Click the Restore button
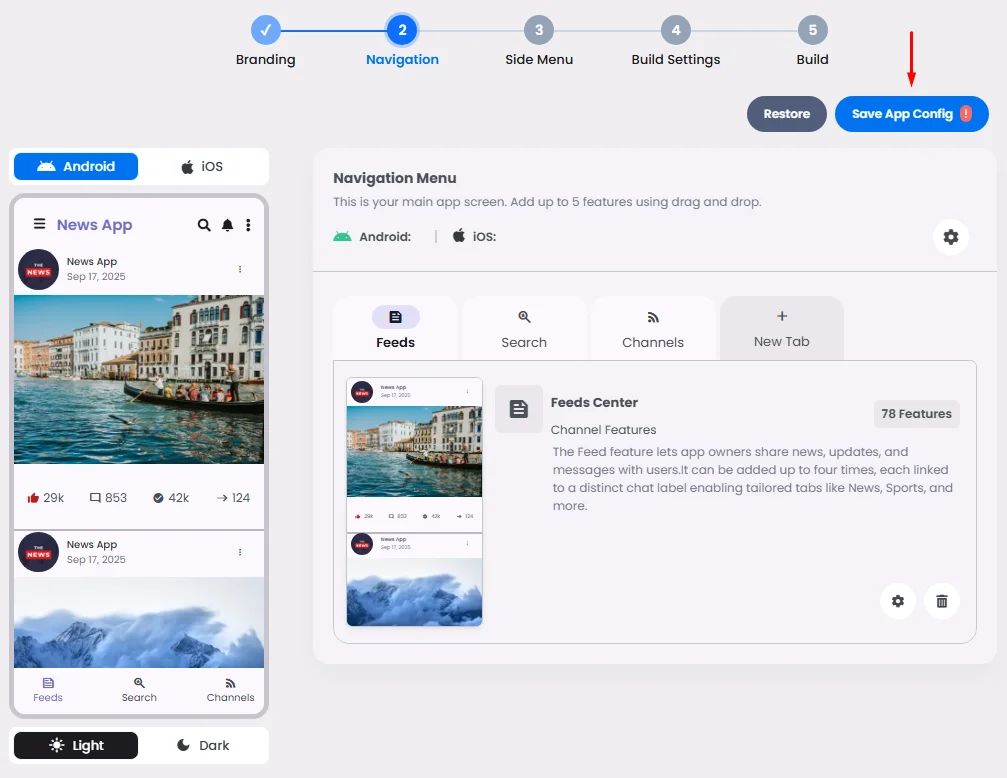1007x778 pixels. [x=786, y=114]
